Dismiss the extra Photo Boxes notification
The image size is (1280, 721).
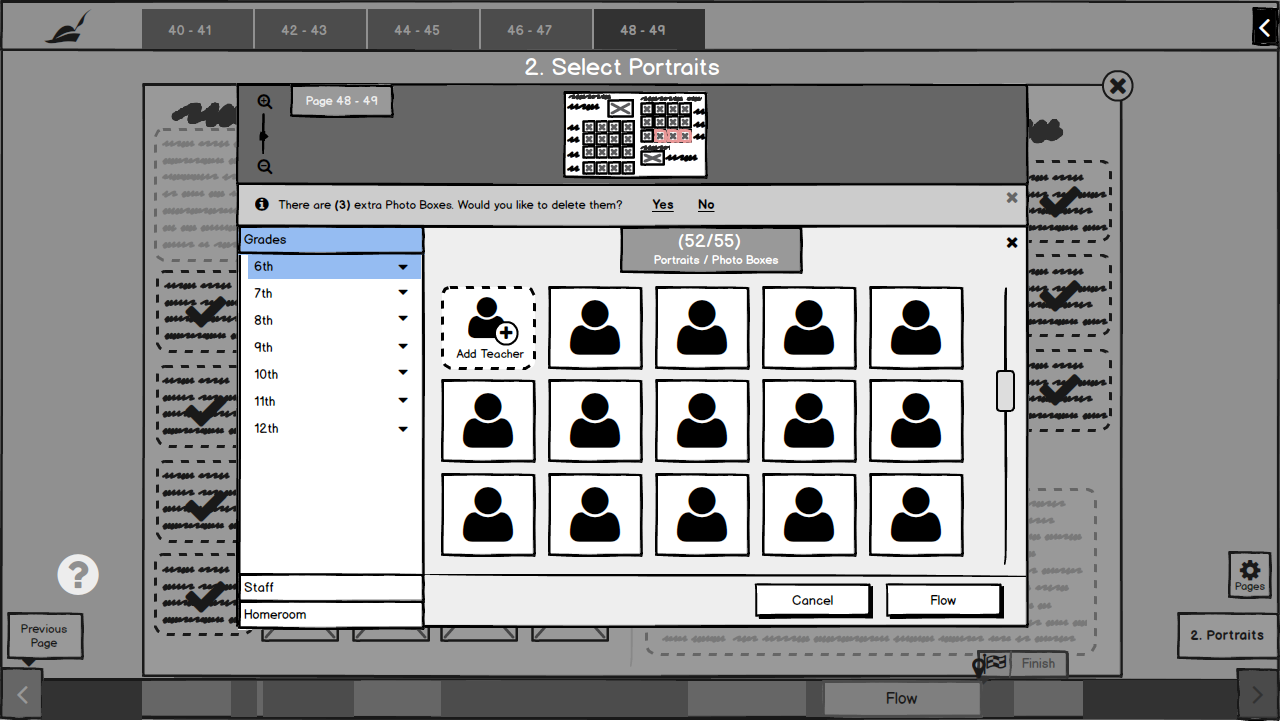(1012, 198)
